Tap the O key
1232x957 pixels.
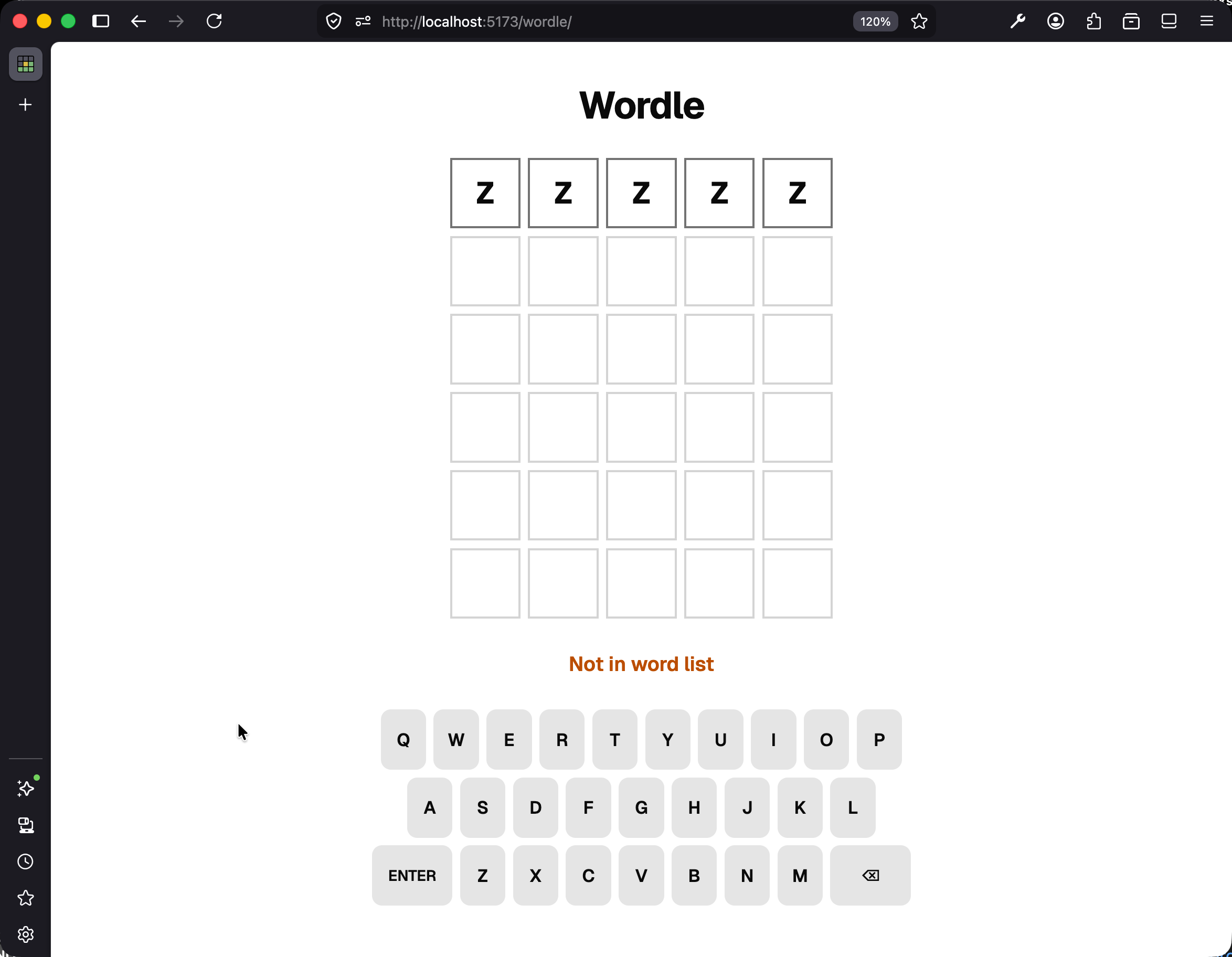pyautogui.click(x=826, y=739)
